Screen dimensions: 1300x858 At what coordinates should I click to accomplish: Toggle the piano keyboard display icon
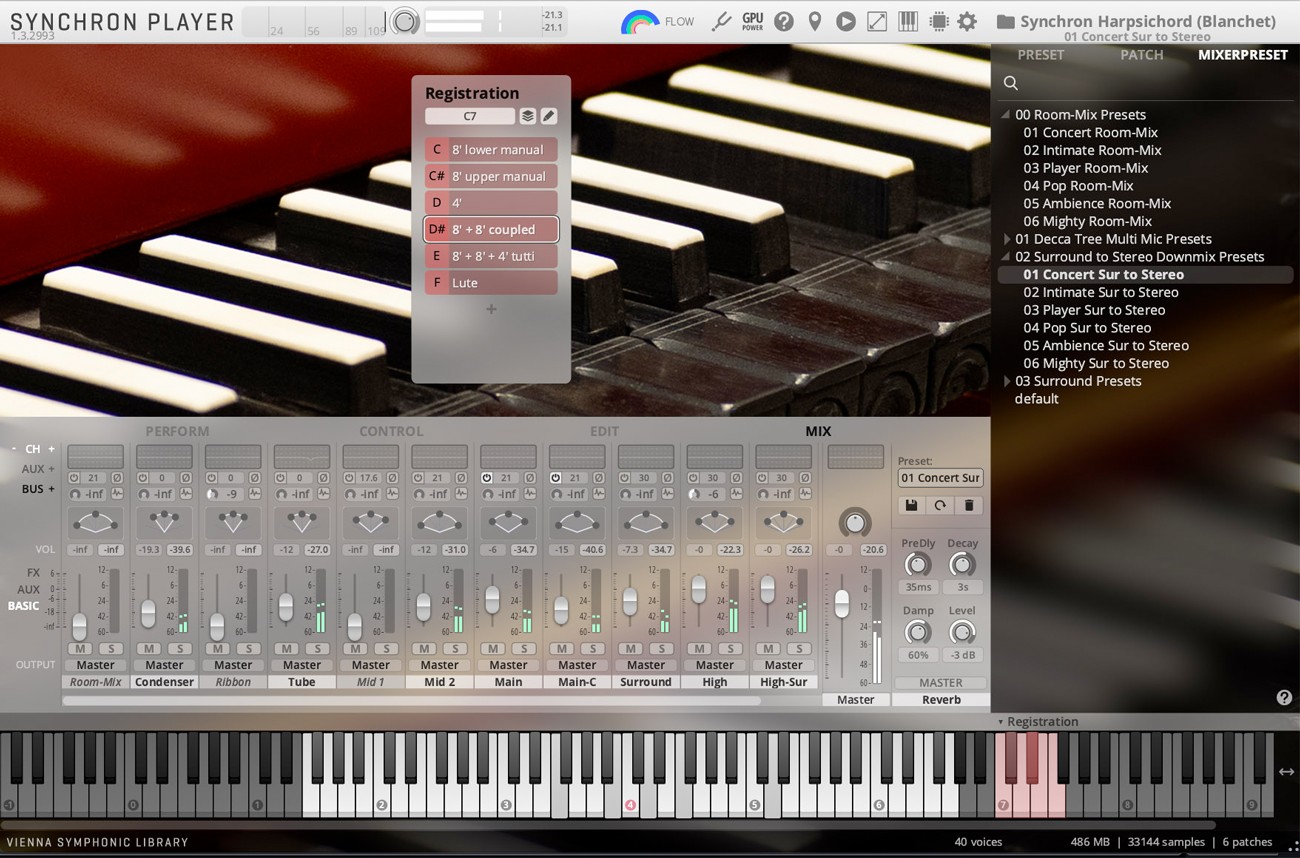coord(906,20)
